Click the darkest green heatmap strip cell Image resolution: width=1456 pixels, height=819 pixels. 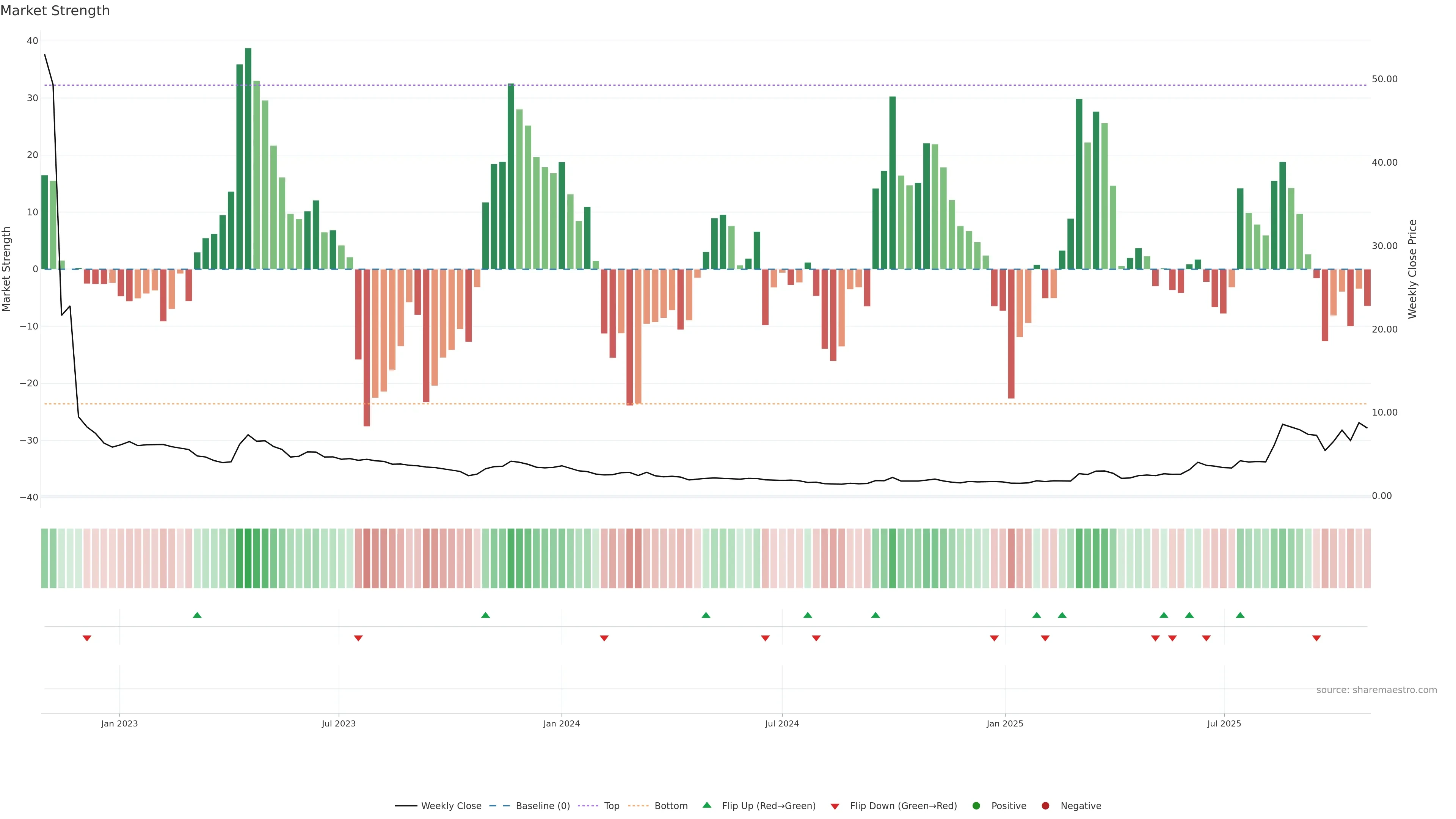(x=248, y=559)
